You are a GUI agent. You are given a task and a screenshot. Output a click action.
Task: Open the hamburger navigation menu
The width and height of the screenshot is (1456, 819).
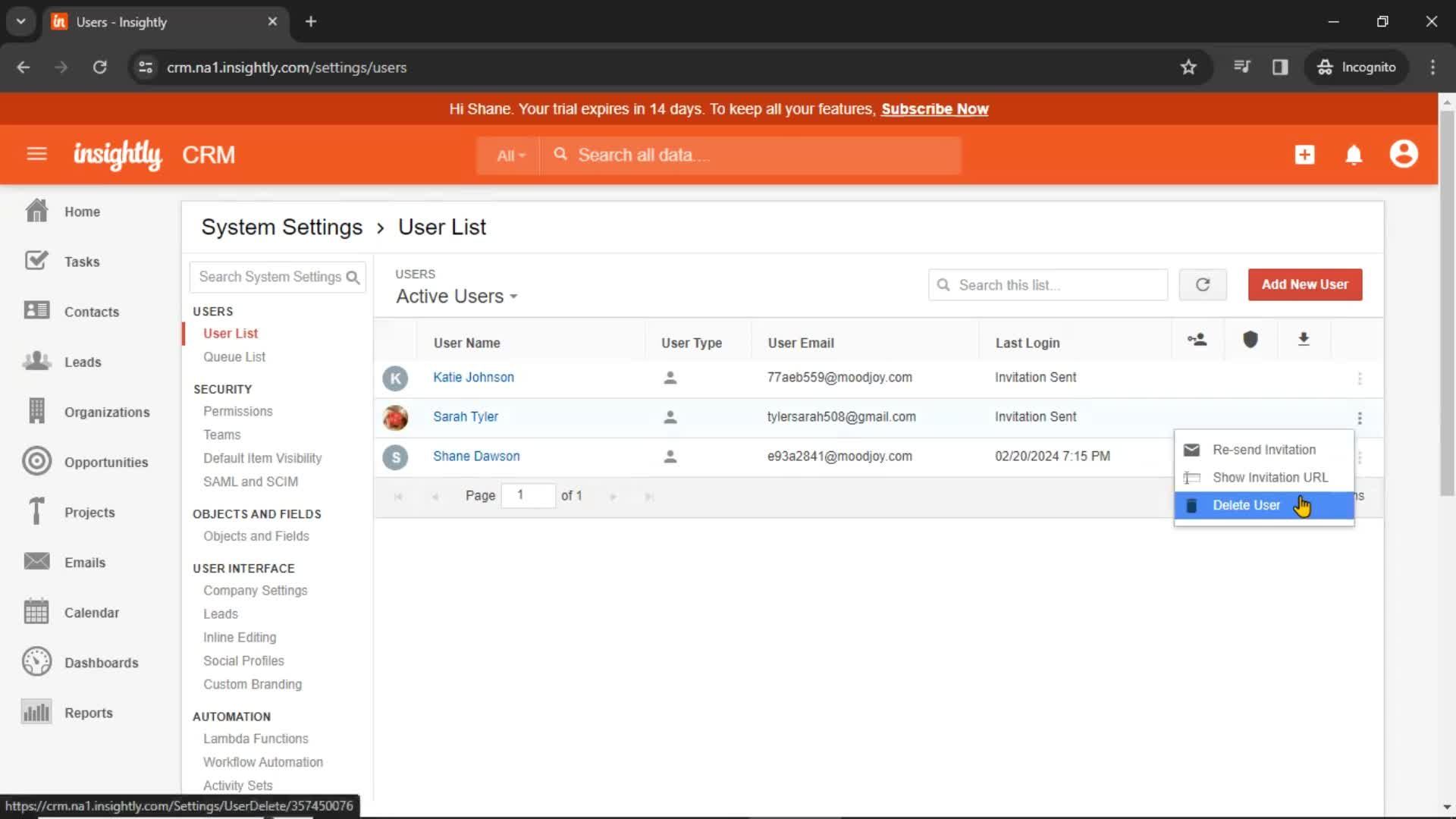36,155
